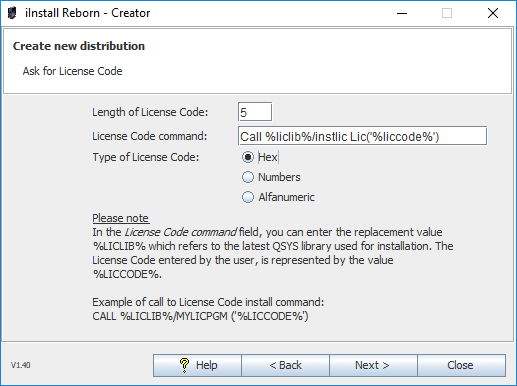This screenshot has height=386, width=517.
Task: Click the 'License Code command:' label
Action: (x=150, y=136)
